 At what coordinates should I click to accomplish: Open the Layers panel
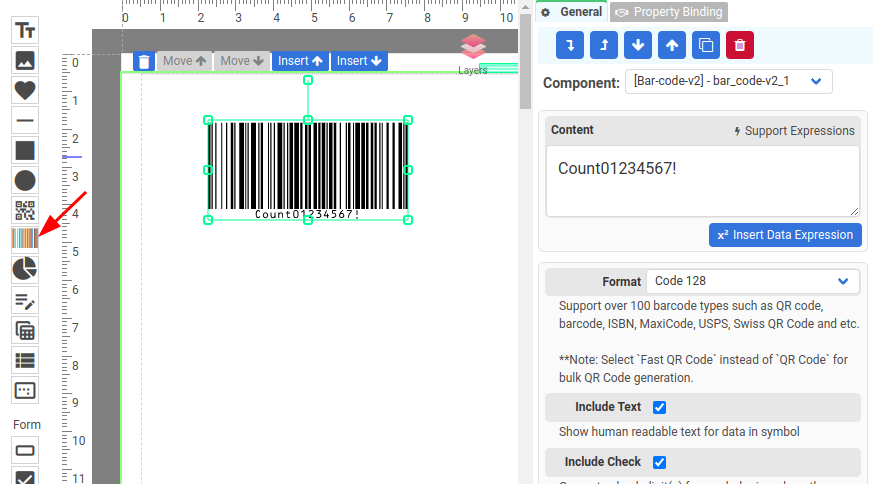click(x=473, y=54)
